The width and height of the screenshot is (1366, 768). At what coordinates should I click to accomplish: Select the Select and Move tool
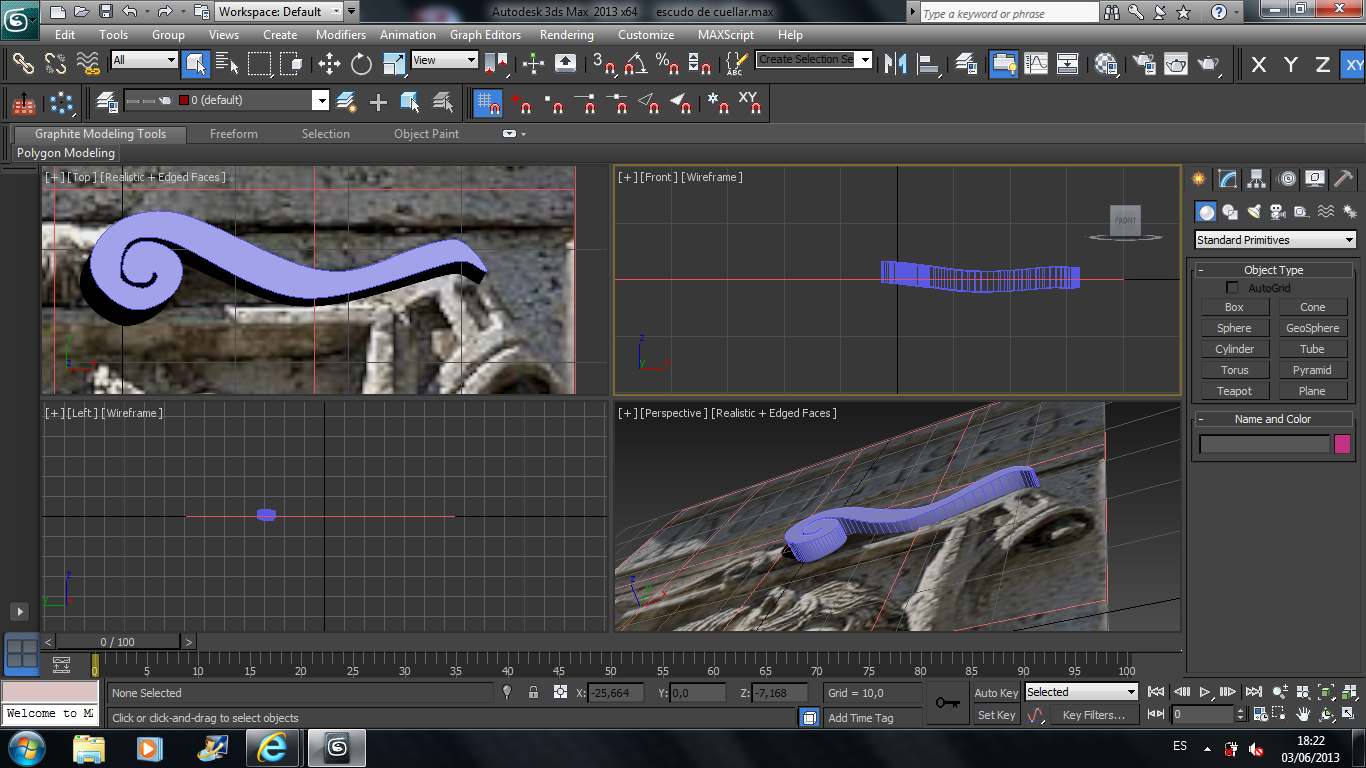coord(329,64)
